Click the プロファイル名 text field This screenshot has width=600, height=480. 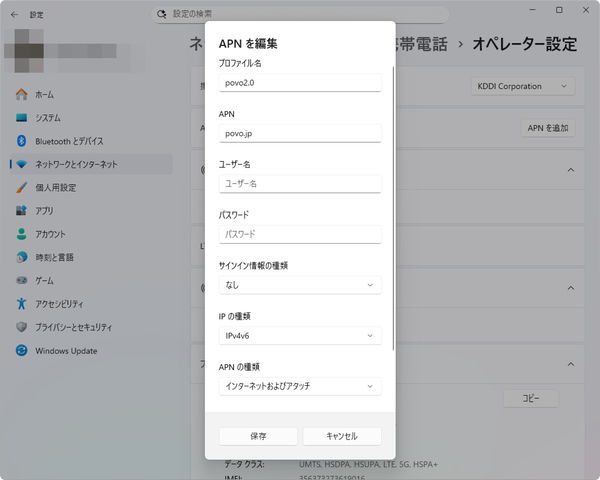[299, 83]
